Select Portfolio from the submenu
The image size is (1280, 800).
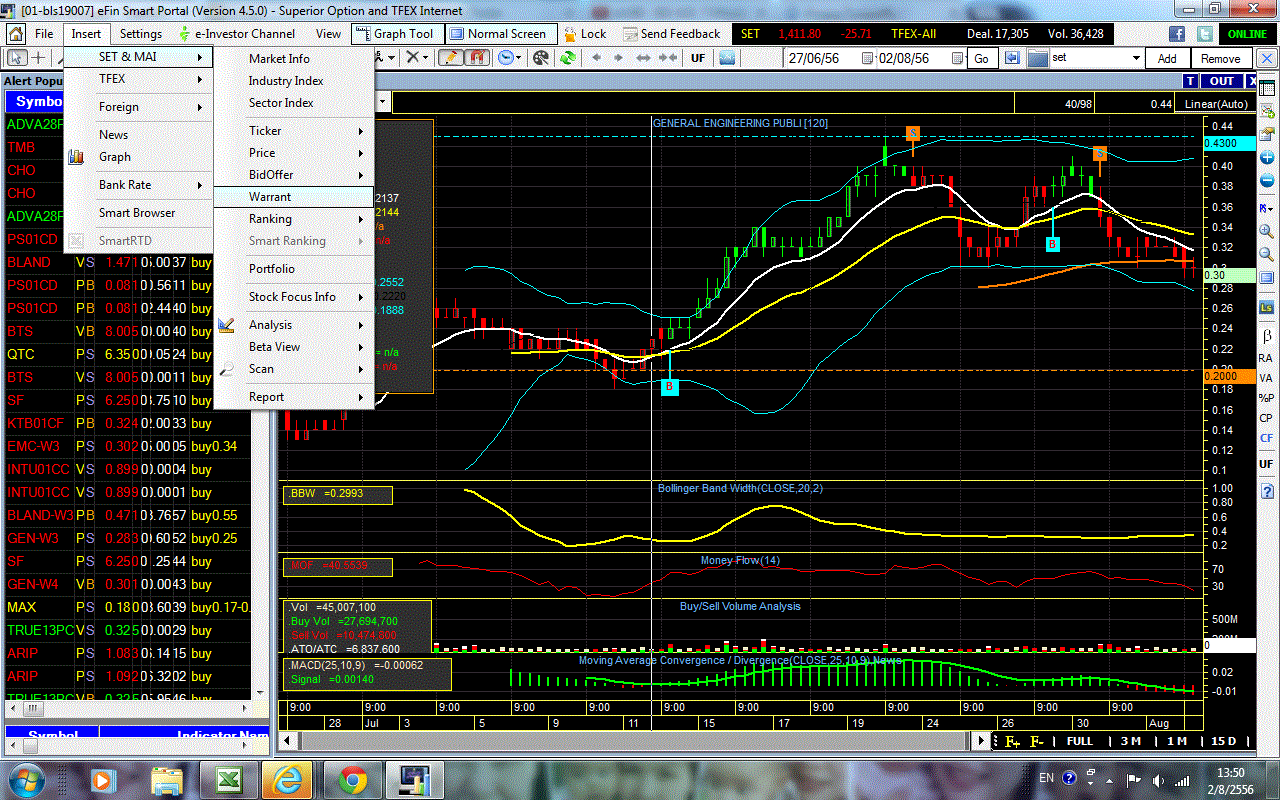[x=294, y=269]
